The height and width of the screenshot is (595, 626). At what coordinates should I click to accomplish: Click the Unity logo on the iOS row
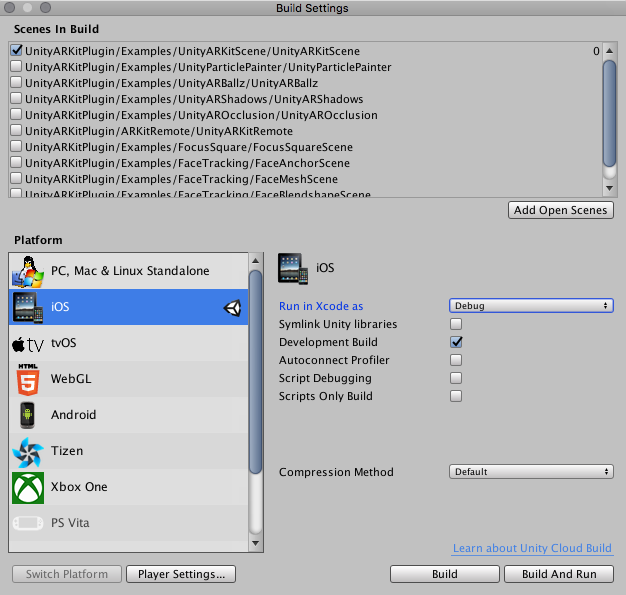pos(232,308)
